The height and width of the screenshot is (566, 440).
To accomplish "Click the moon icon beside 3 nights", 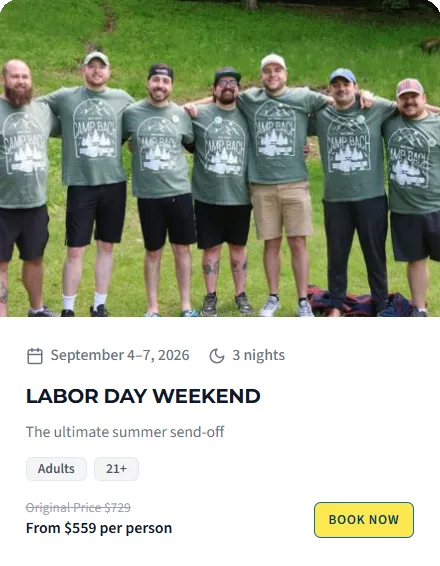I will tap(217, 356).
